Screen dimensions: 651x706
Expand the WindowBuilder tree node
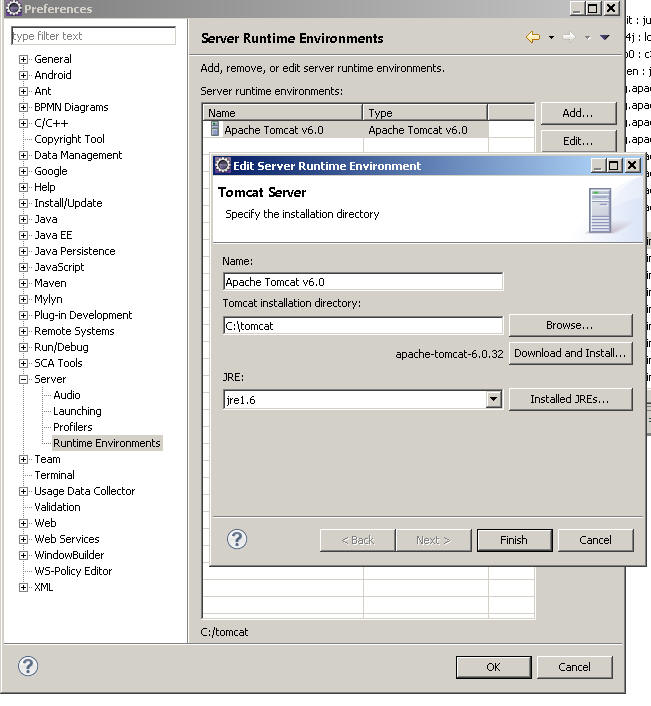[x=23, y=555]
